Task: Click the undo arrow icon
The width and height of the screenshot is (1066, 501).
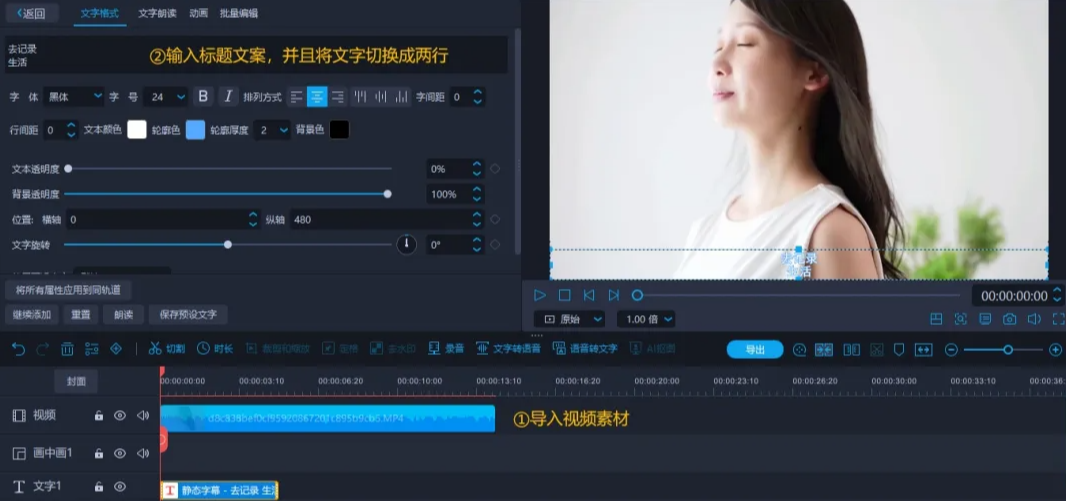Action: (x=18, y=349)
